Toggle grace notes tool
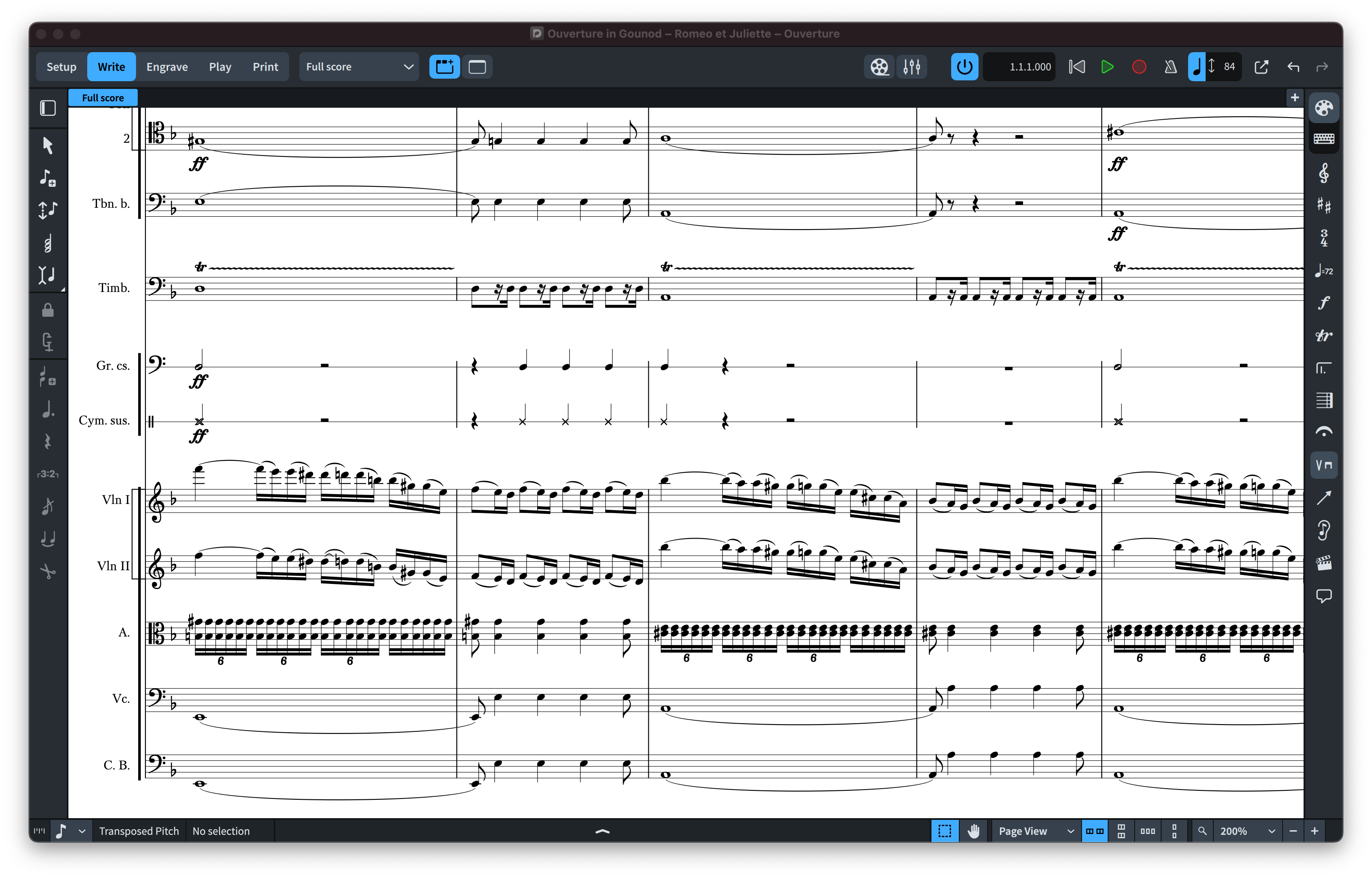 48,506
